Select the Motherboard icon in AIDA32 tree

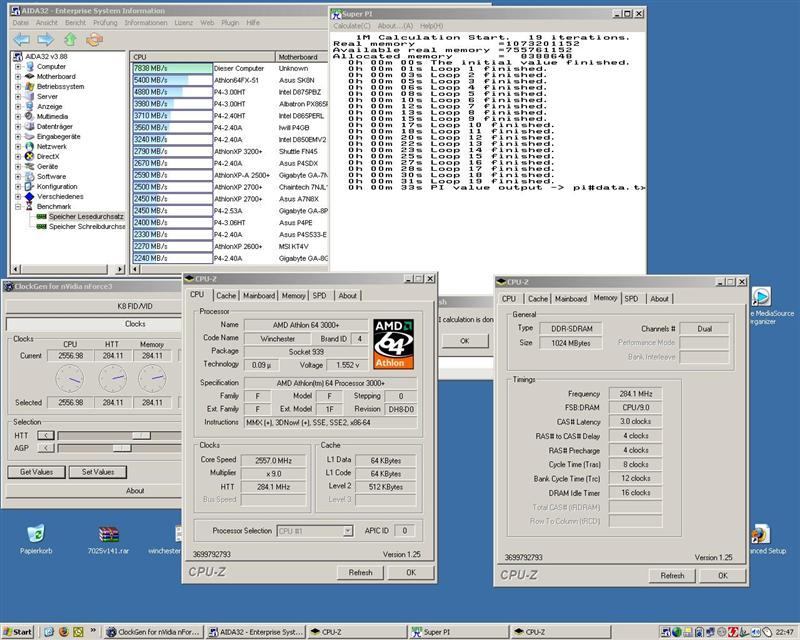pyautogui.click(x=30, y=77)
